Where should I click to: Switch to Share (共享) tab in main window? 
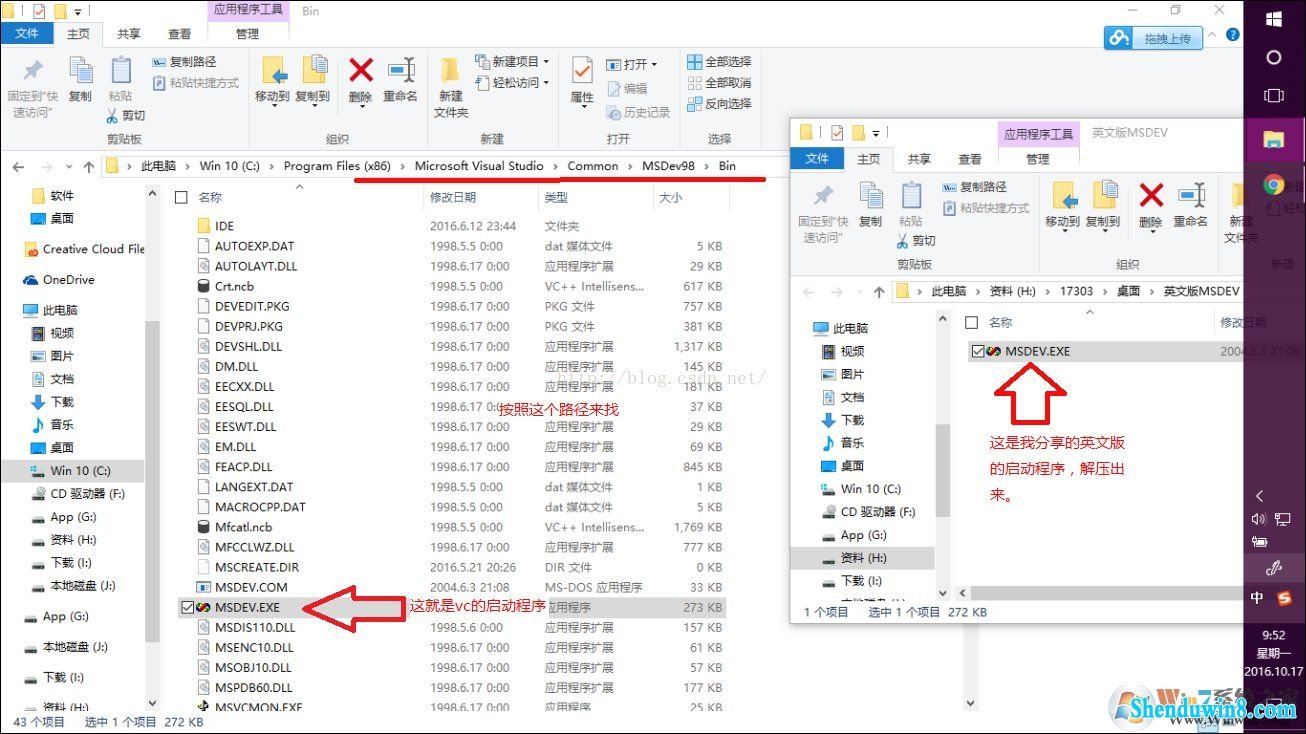[129, 33]
